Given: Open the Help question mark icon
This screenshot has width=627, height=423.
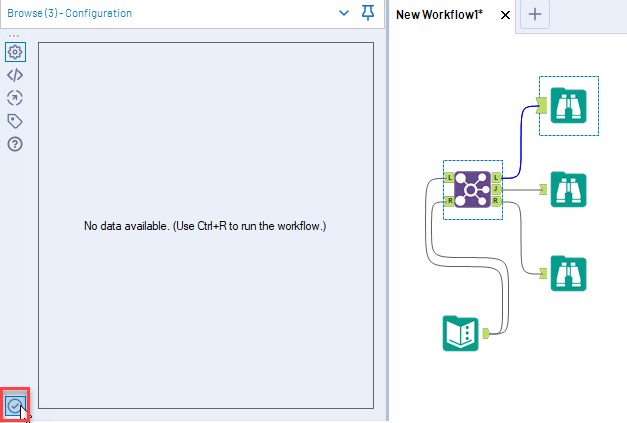Looking at the screenshot, I should (x=15, y=144).
